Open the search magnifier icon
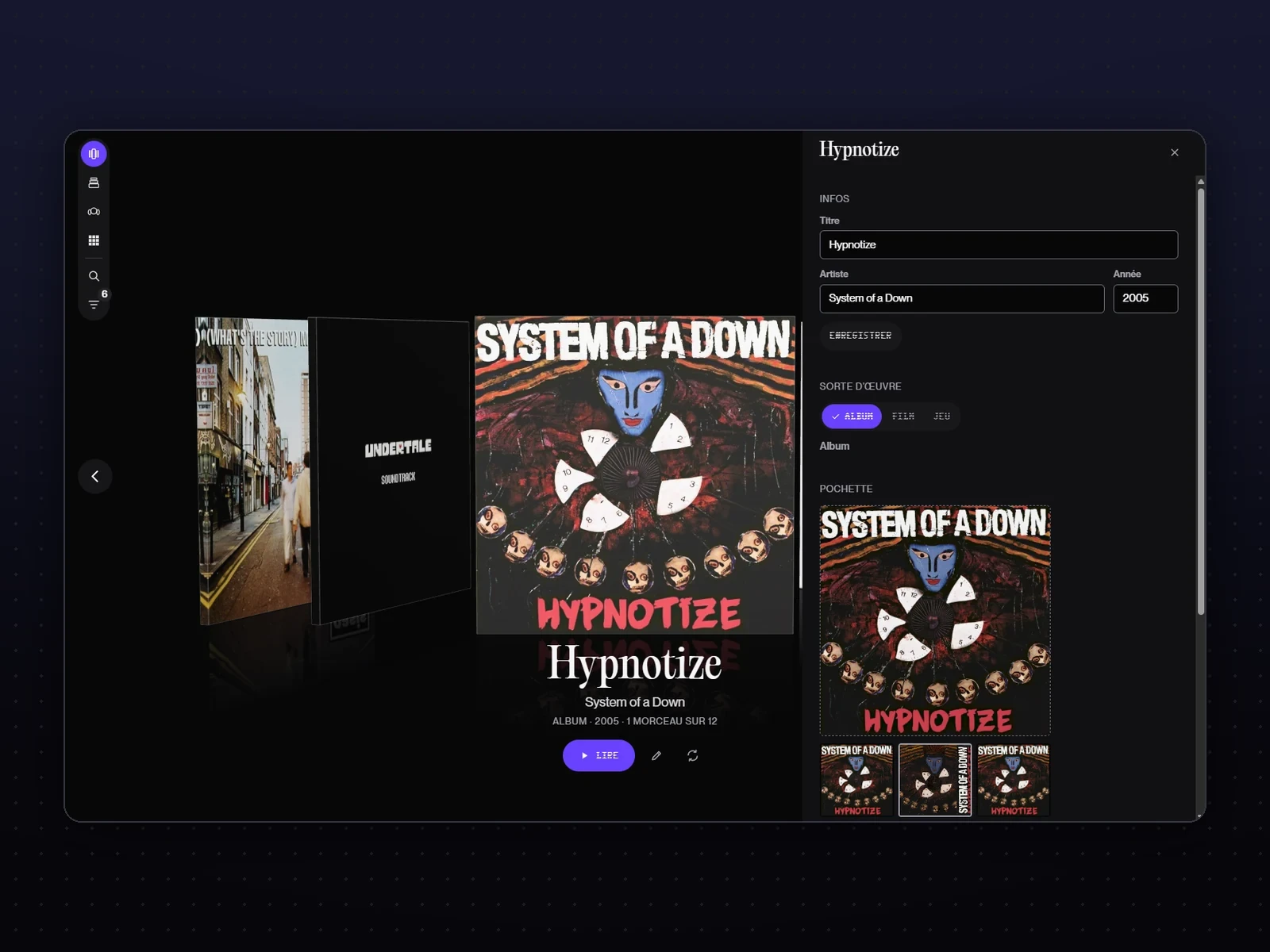Image resolution: width=1270 pixels, height=952 pixels. (x=94, y=276)
